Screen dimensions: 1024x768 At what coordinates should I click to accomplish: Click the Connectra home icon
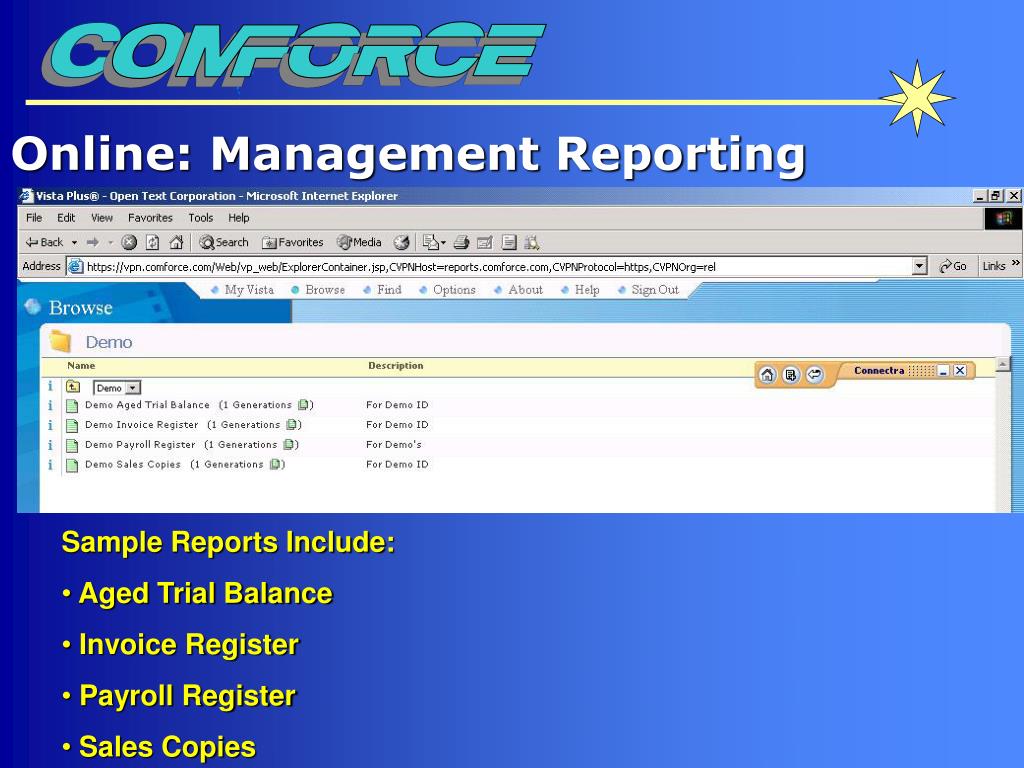point(767,375)
